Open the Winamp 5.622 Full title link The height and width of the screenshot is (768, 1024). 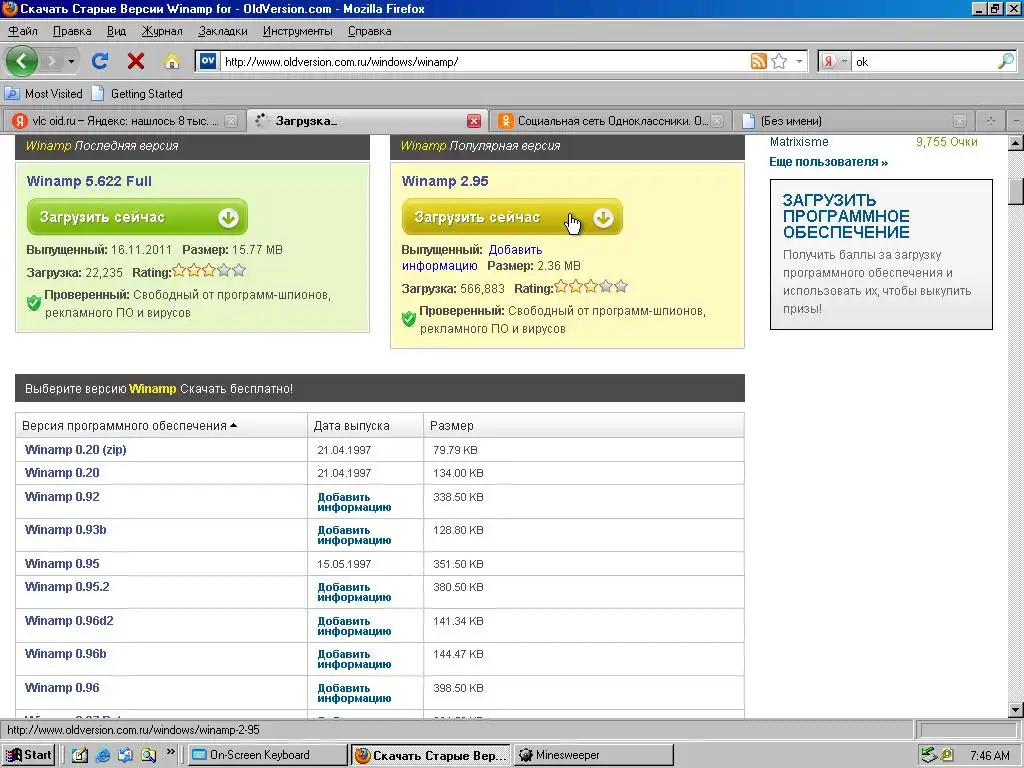tap(89, 181)
